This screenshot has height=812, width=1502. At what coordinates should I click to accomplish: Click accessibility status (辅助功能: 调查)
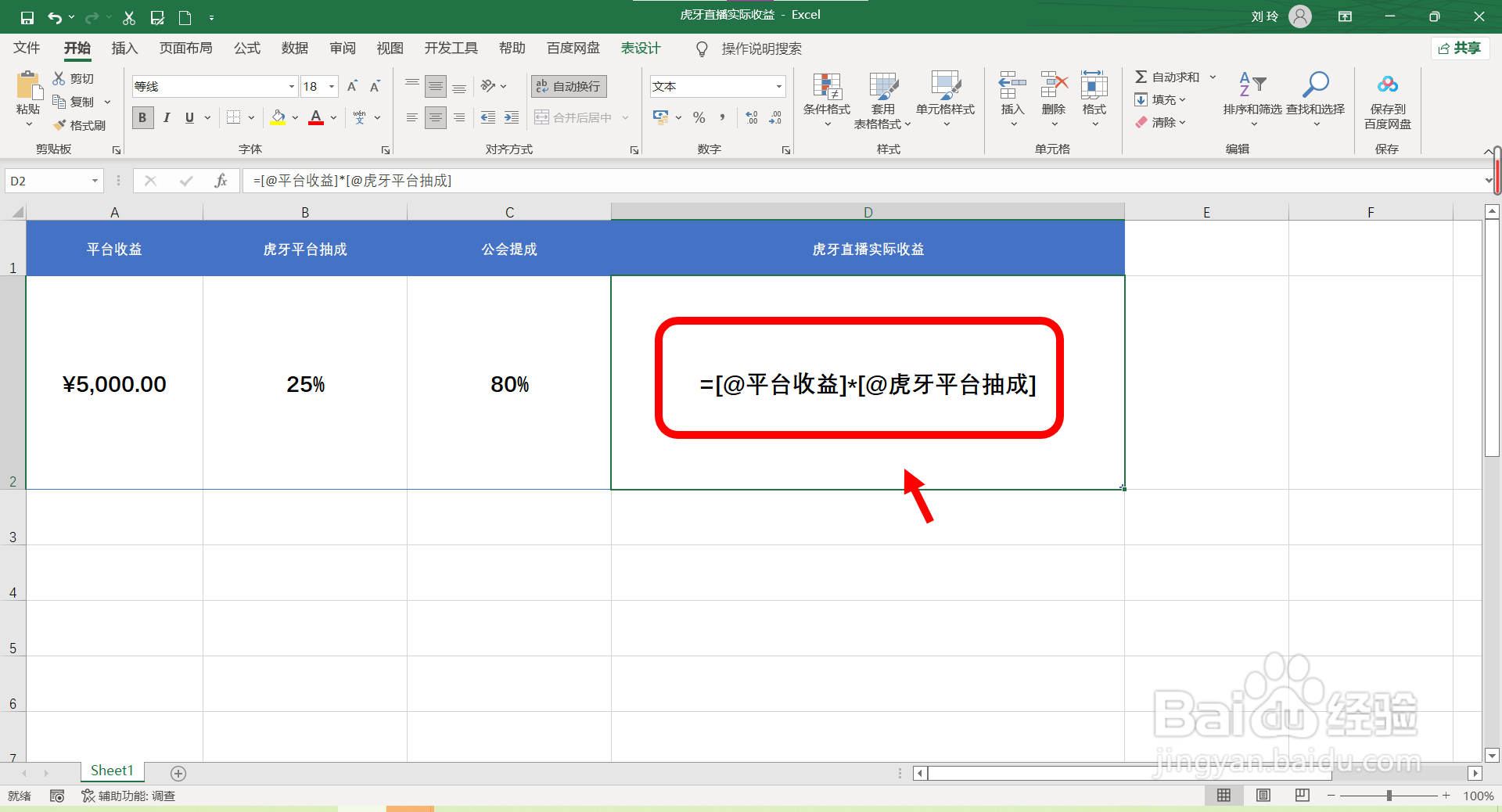128,796
